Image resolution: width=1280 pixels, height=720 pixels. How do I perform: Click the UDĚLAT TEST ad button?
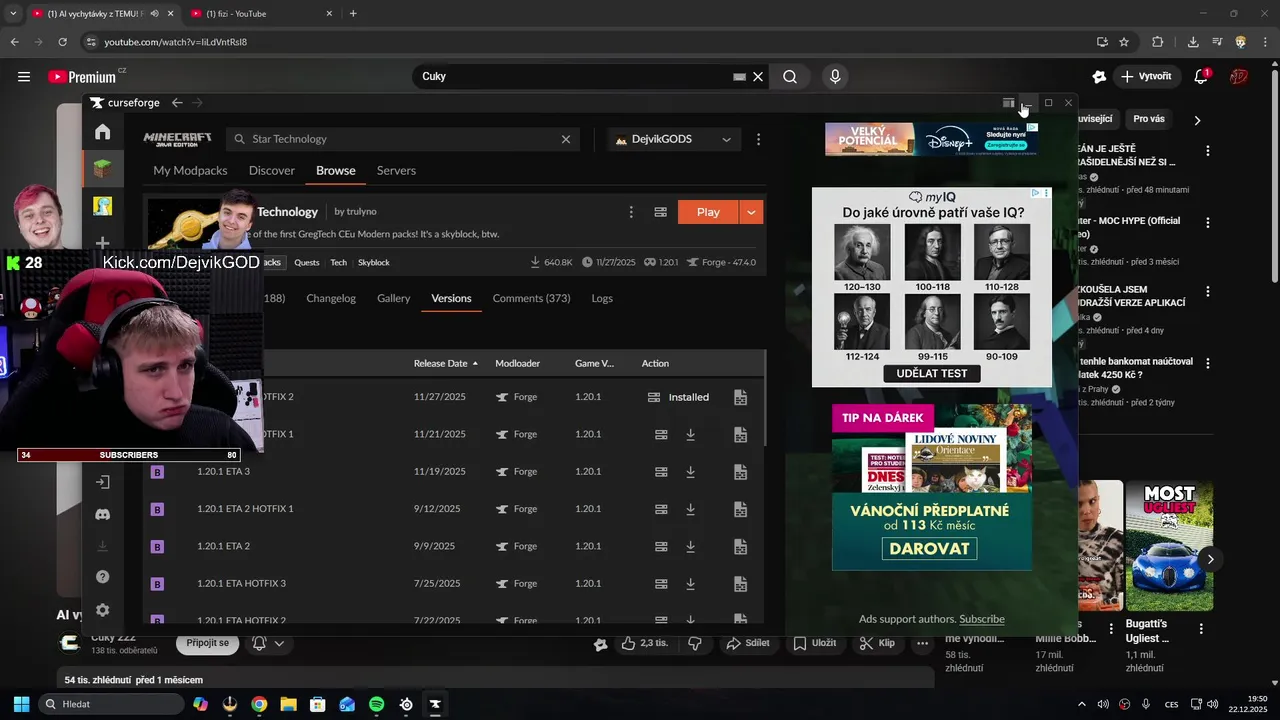[932, 373]
